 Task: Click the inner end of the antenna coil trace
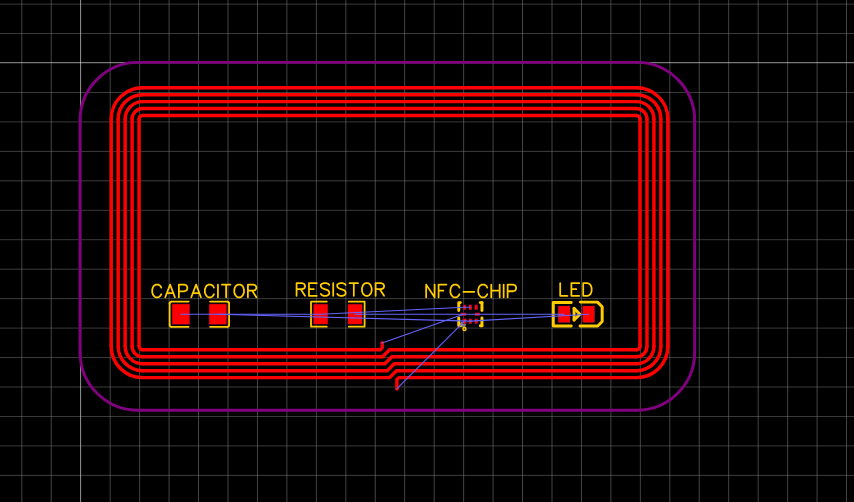coord(382,345)
